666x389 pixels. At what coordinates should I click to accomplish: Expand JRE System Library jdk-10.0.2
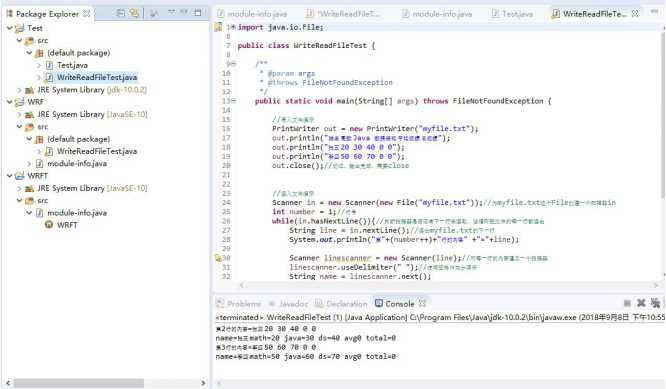[19, 90]
